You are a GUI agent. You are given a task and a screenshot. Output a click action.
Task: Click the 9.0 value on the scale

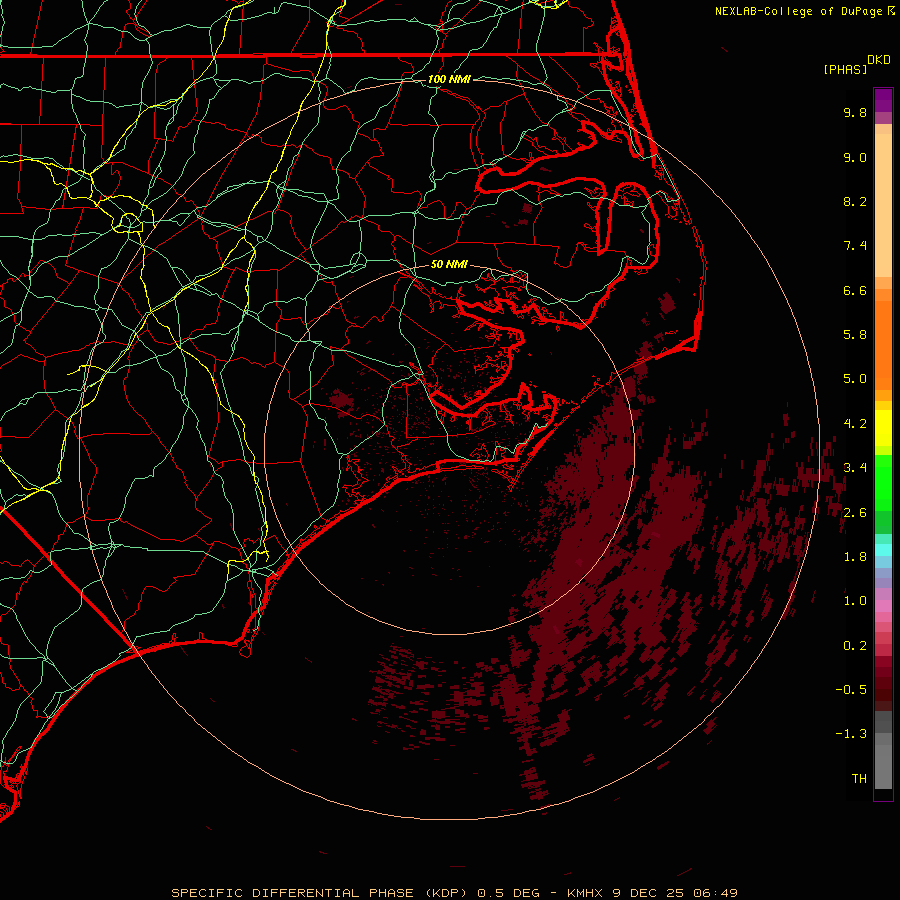[x=855, y=158]
